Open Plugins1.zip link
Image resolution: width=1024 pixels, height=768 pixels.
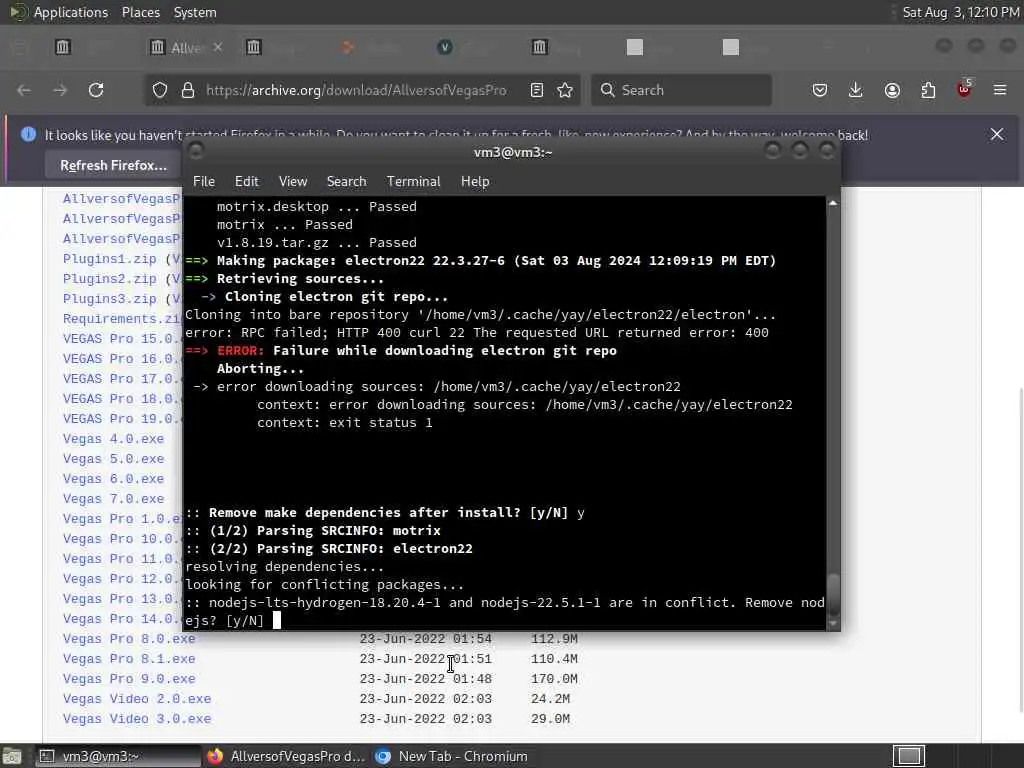(x=109, y=259)
